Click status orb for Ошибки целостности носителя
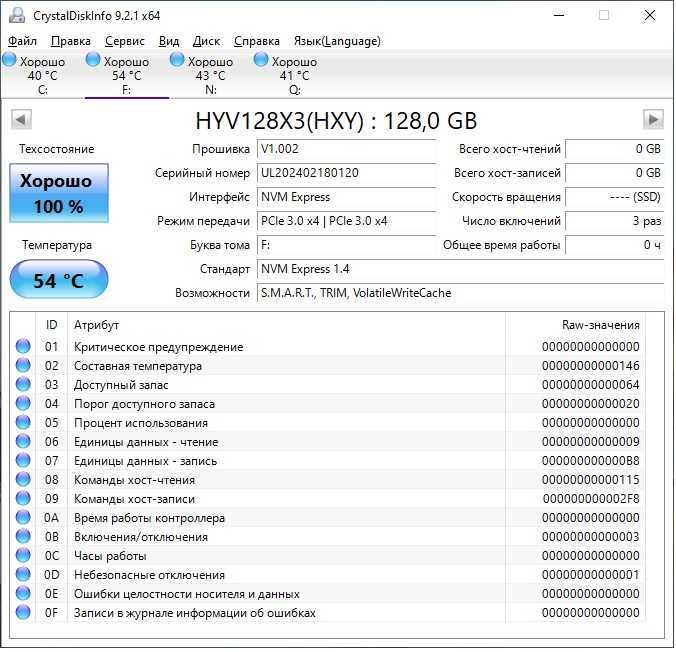 pyautogui.click(x=23, y=593)
